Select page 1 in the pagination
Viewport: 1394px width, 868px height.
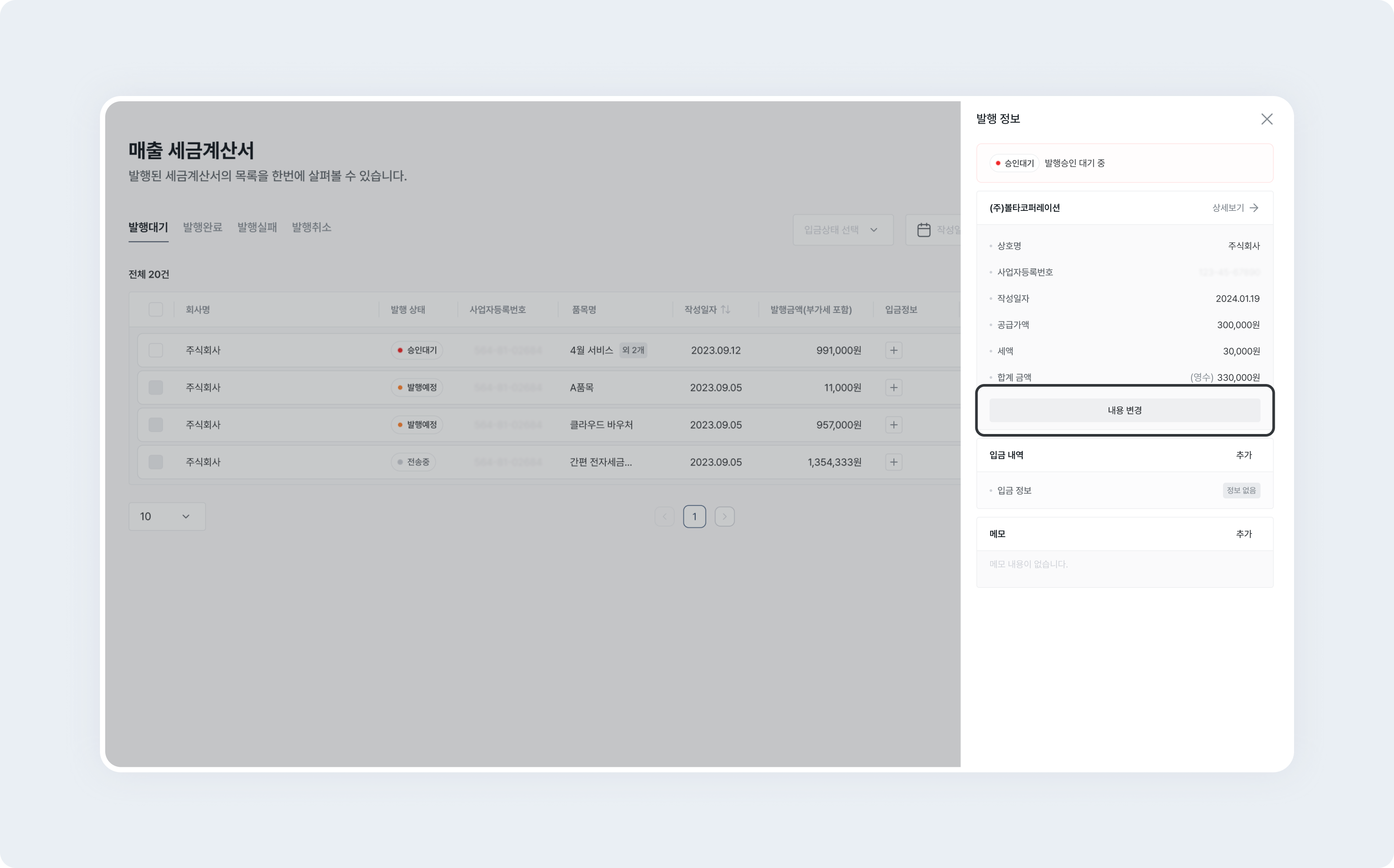(x=694, y=516)
